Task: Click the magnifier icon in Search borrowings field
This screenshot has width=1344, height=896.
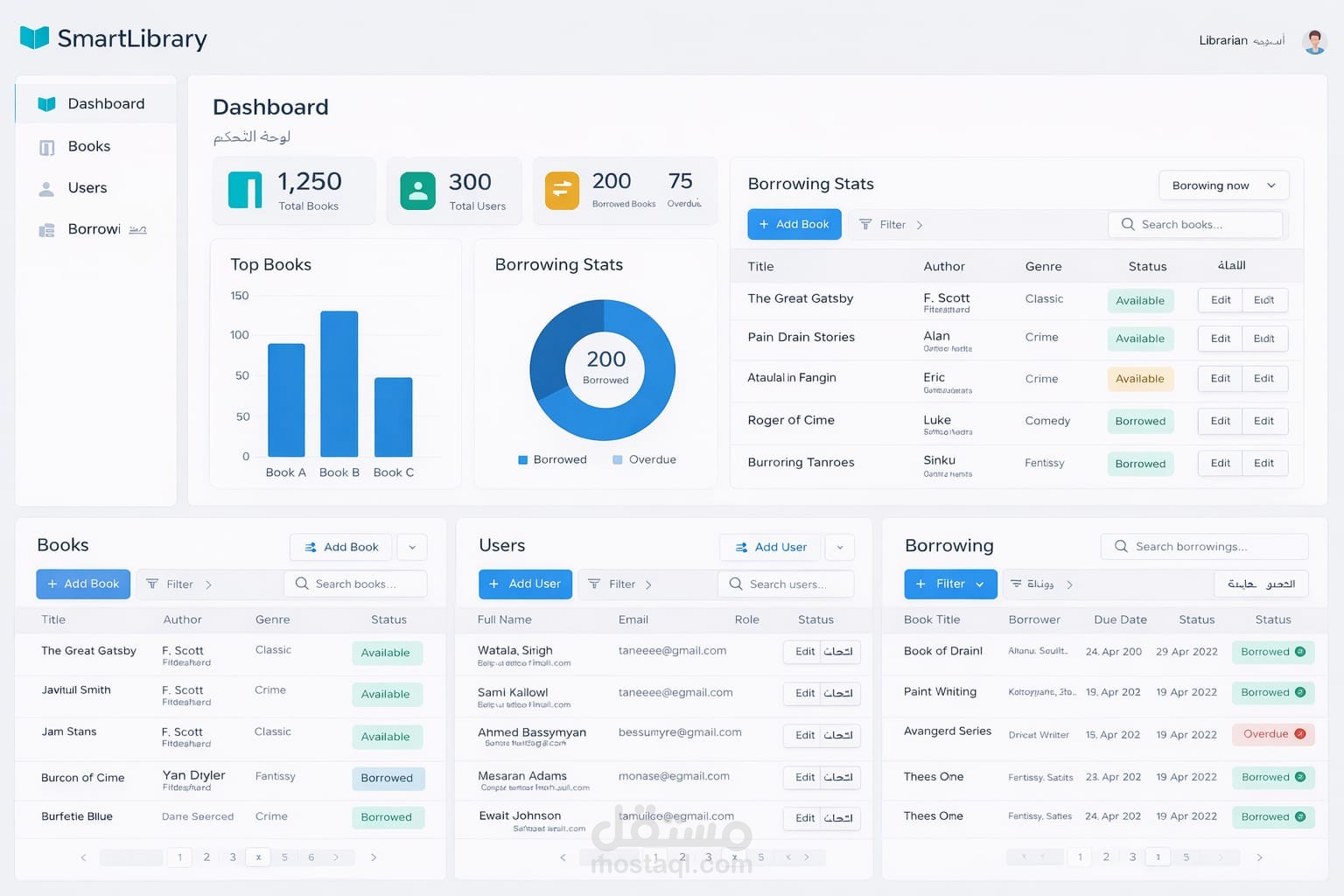Action: tap(1121, 546)
